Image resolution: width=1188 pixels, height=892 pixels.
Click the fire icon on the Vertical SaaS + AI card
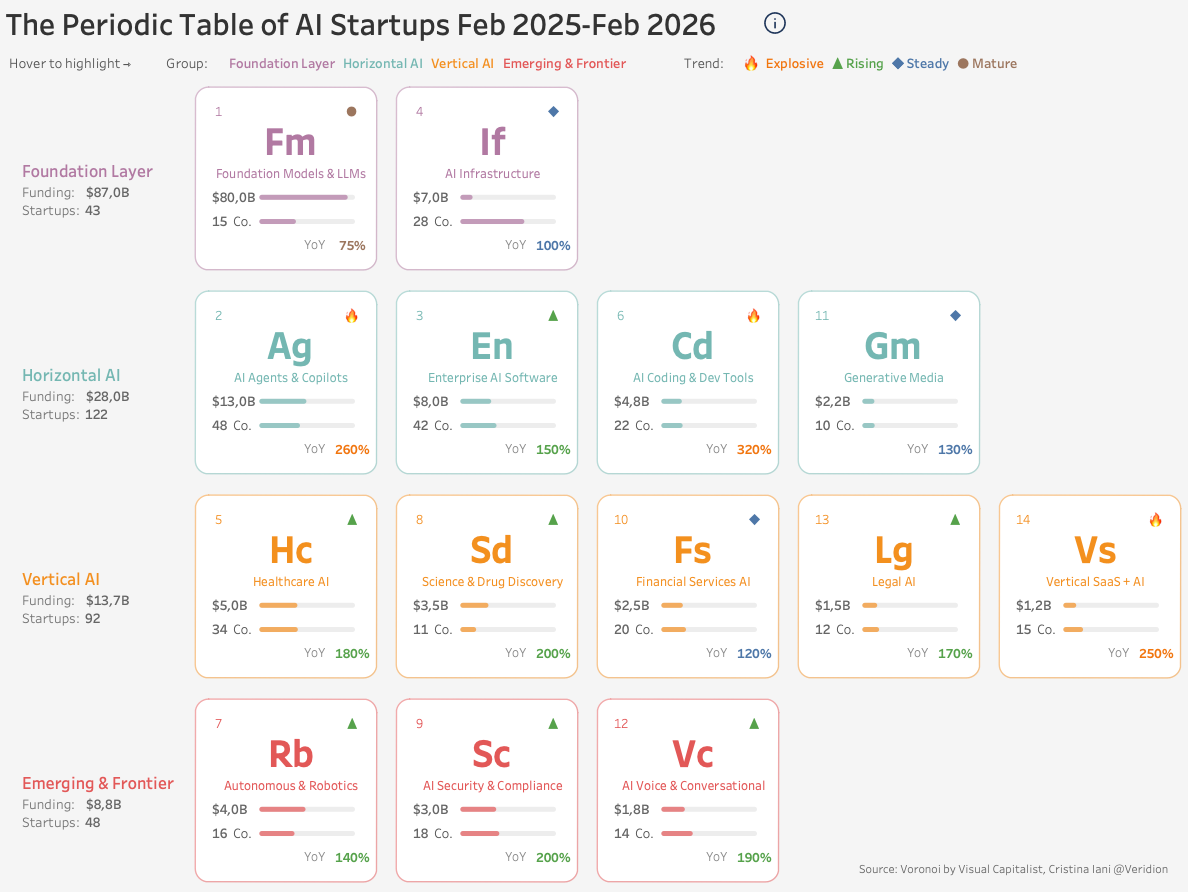pos(1155,520)
